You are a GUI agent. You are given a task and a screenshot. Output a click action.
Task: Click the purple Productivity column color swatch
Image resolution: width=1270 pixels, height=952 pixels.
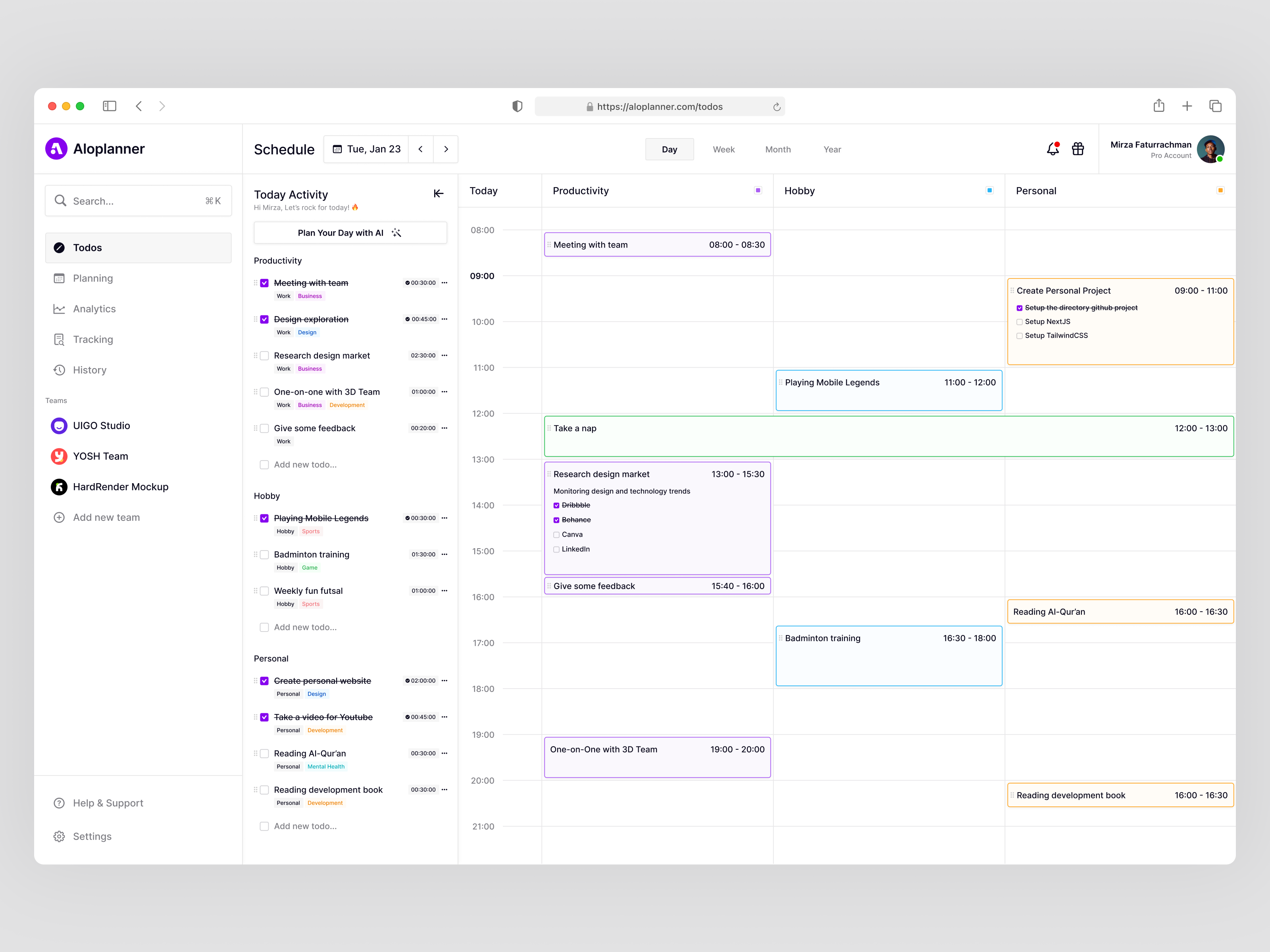758,190
